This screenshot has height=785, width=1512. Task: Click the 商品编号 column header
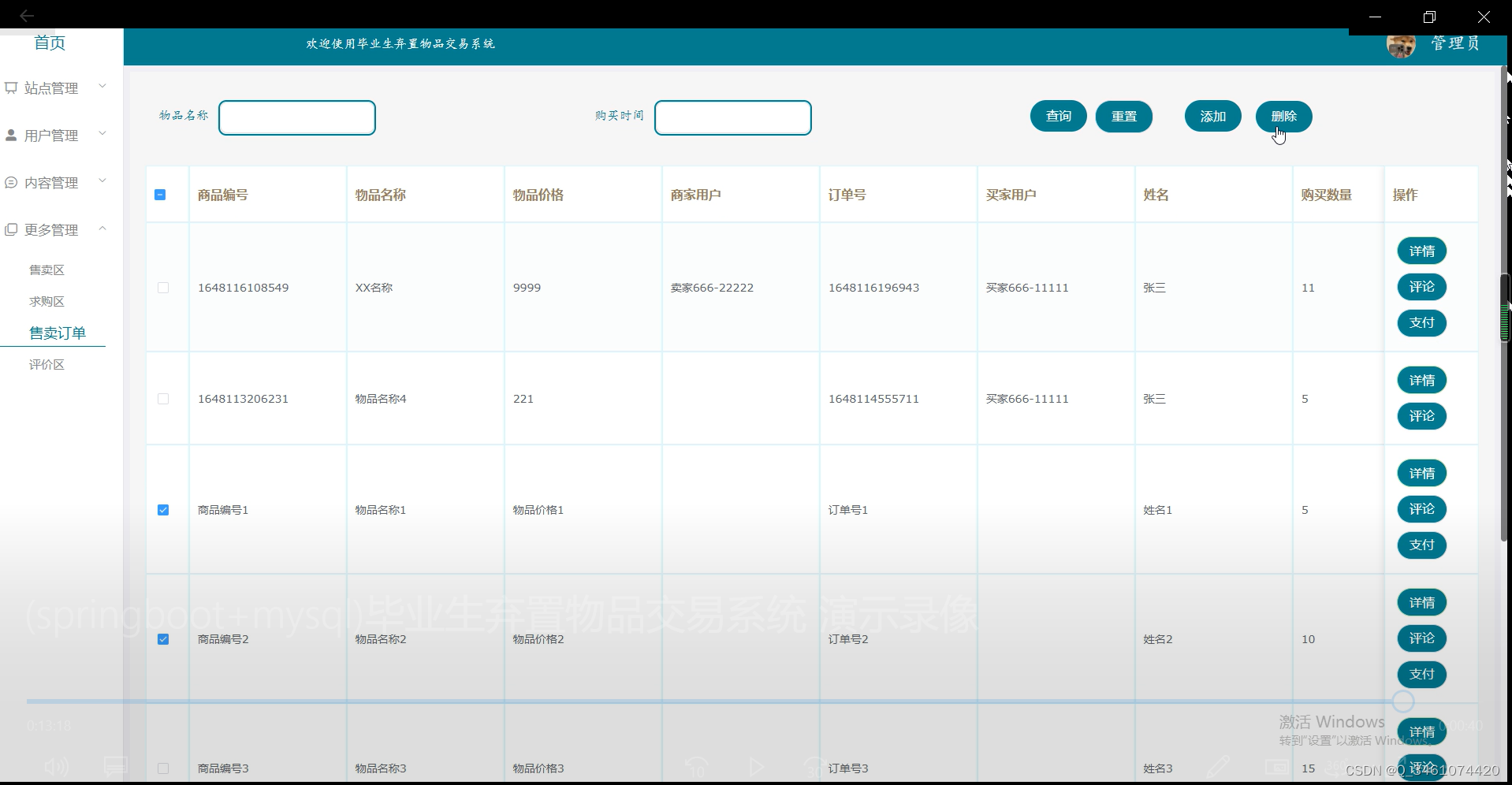pos(223,195)
